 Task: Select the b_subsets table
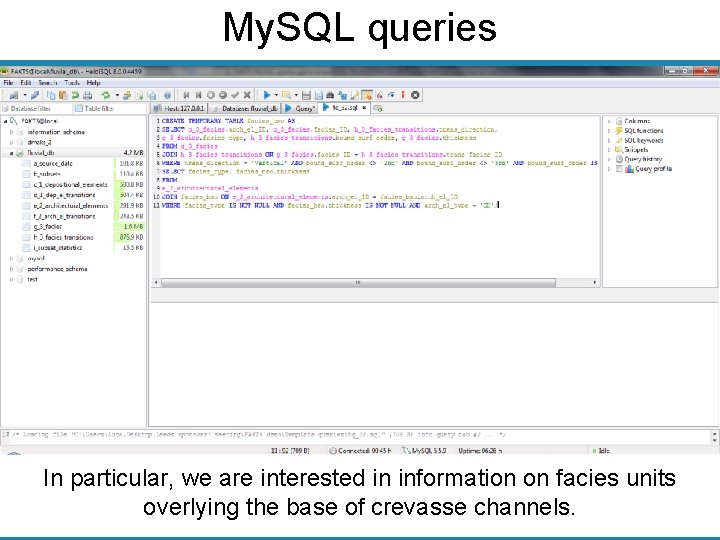47,174
